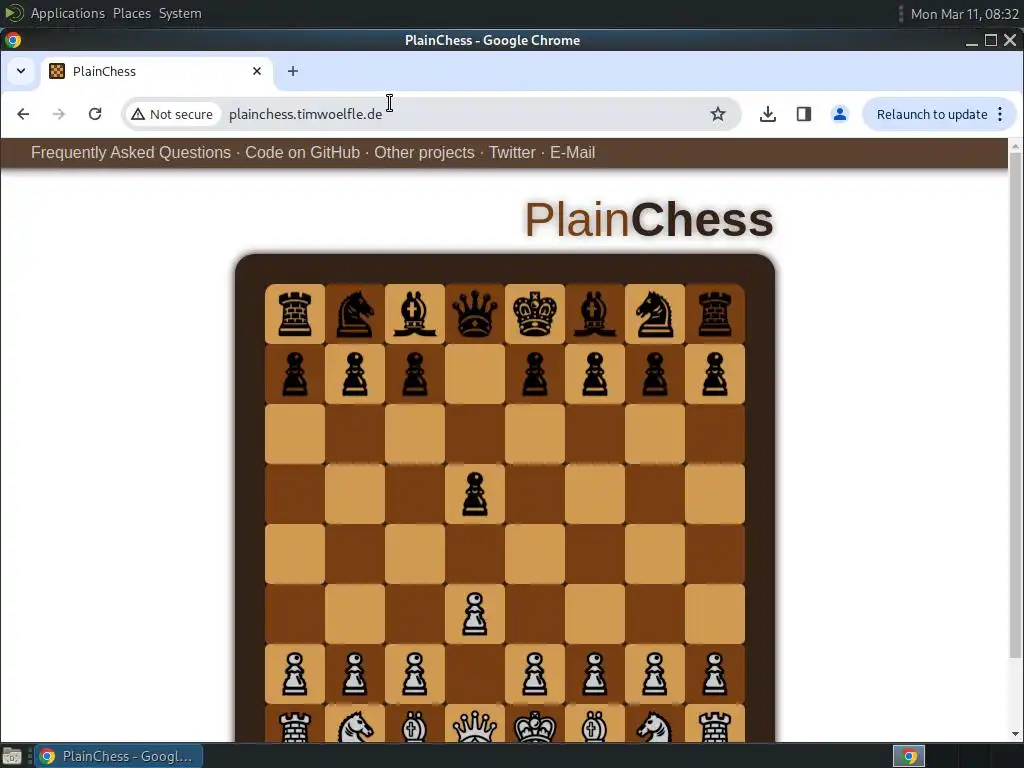Click the Chrome icon in the bottom-right tray
This screenshot has width=1024, height=768.
tap(909, 756)
